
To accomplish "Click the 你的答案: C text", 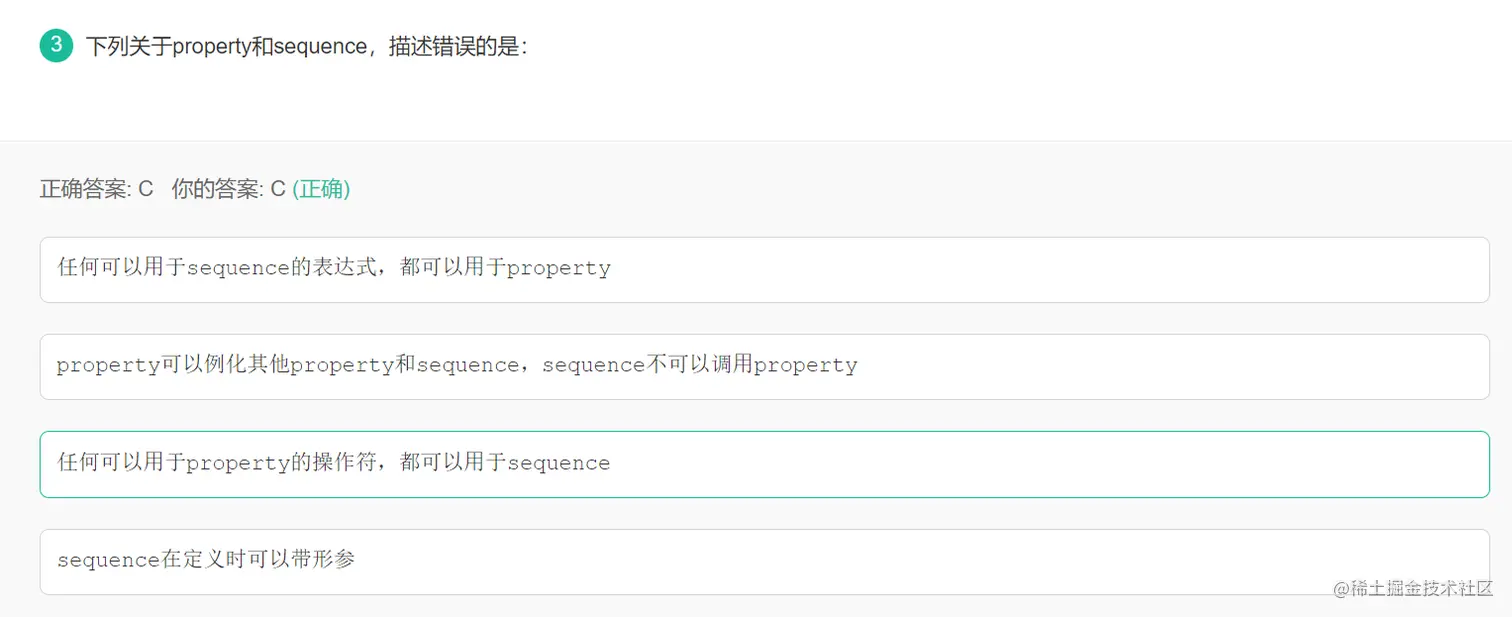I will pyautogui.click(x=228, y=189).
